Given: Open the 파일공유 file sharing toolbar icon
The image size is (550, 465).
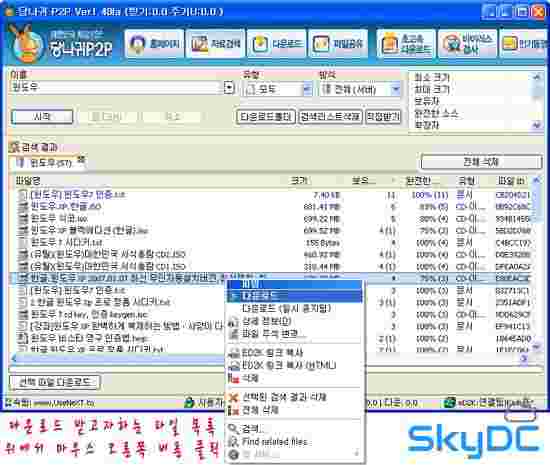Looking at the screenshot, I should [x=338, y=44].
